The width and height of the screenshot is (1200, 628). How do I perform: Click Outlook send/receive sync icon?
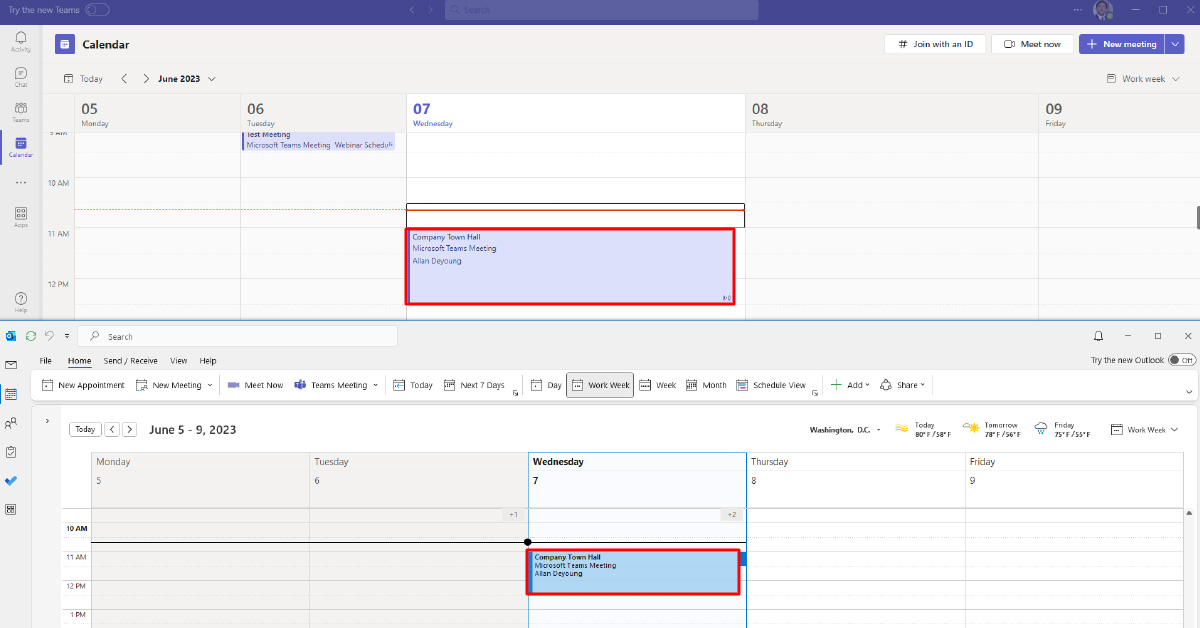31,336
